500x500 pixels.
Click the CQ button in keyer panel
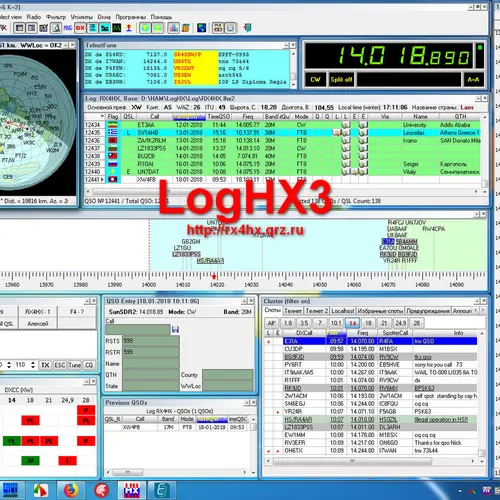pyautogui.click(x=89, y=365)
